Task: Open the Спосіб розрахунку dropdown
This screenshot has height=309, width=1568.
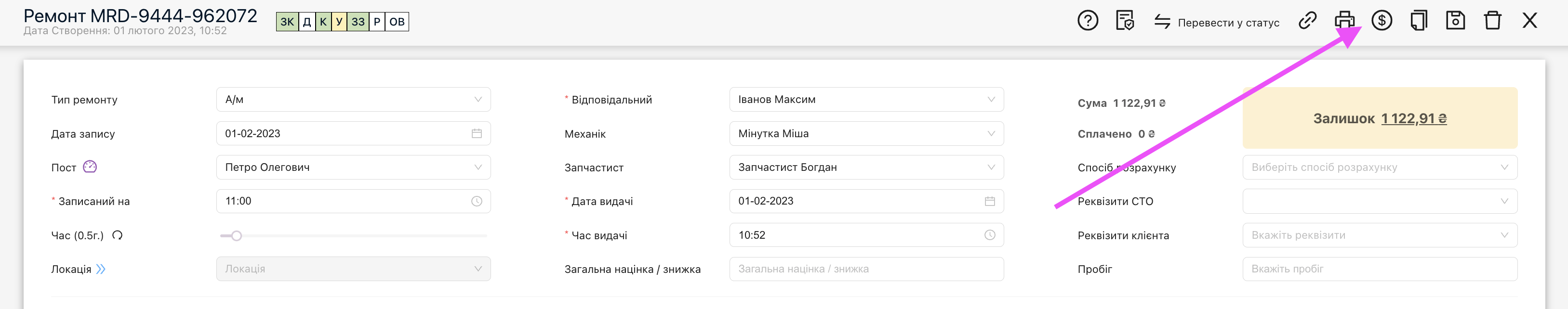Action: tap(1379, 167)
